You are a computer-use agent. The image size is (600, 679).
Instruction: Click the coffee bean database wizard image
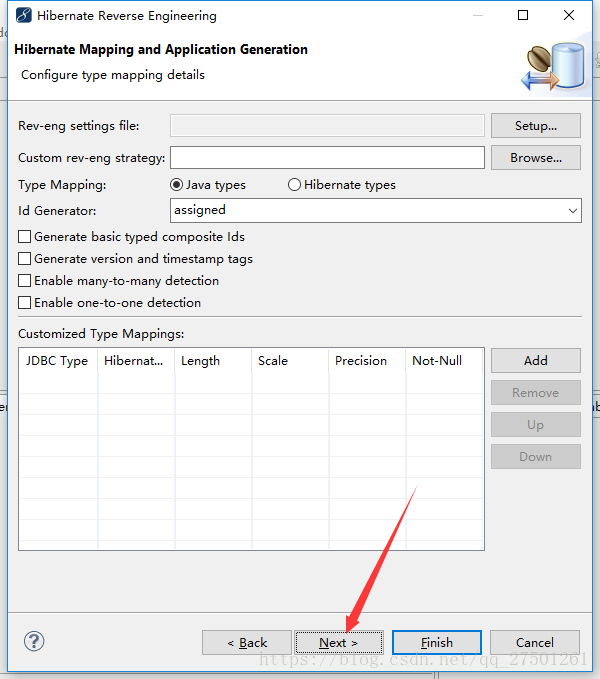553,66
